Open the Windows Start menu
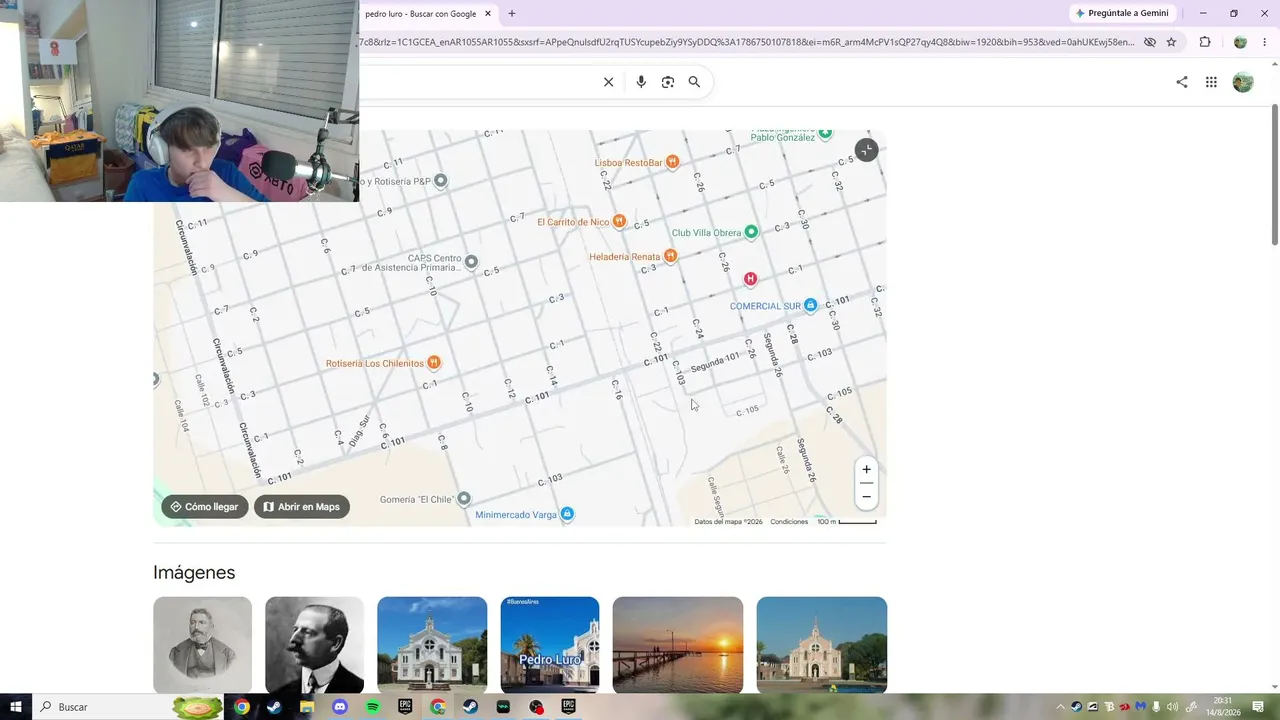1280x720 pixels. coord(16,707)
